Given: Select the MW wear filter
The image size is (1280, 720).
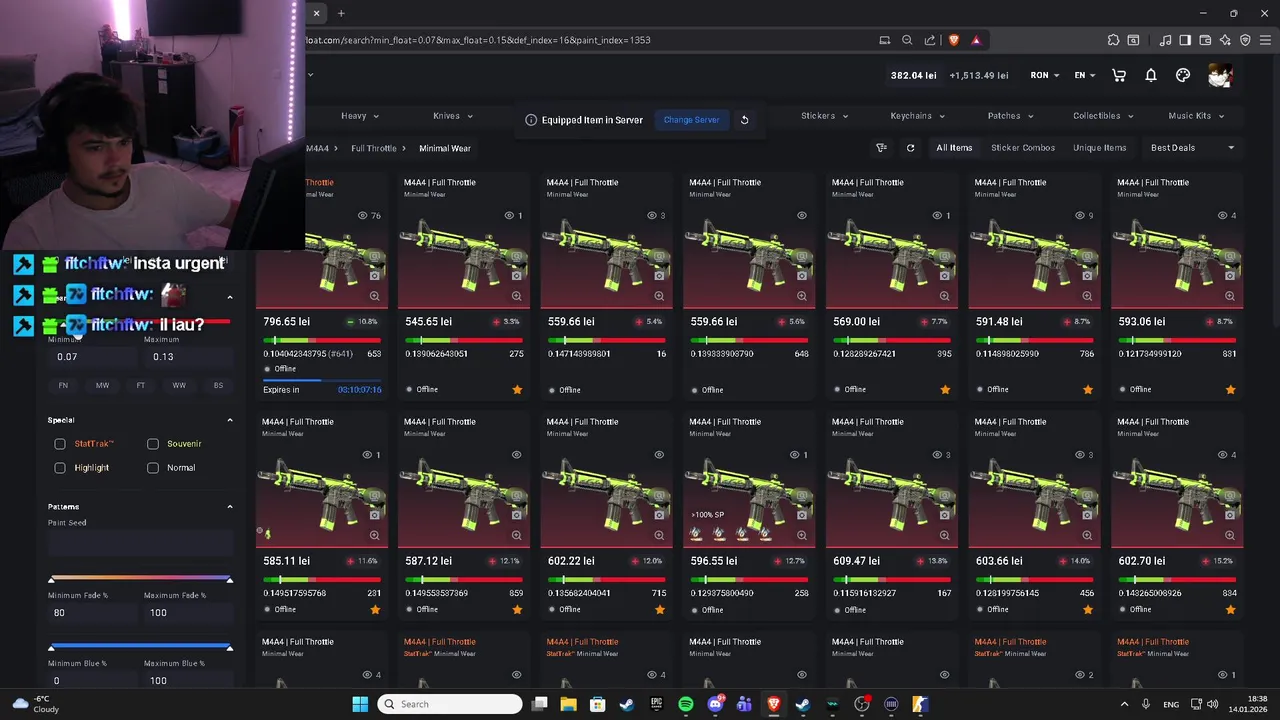Looking at the screenshot, I should 102,385.
